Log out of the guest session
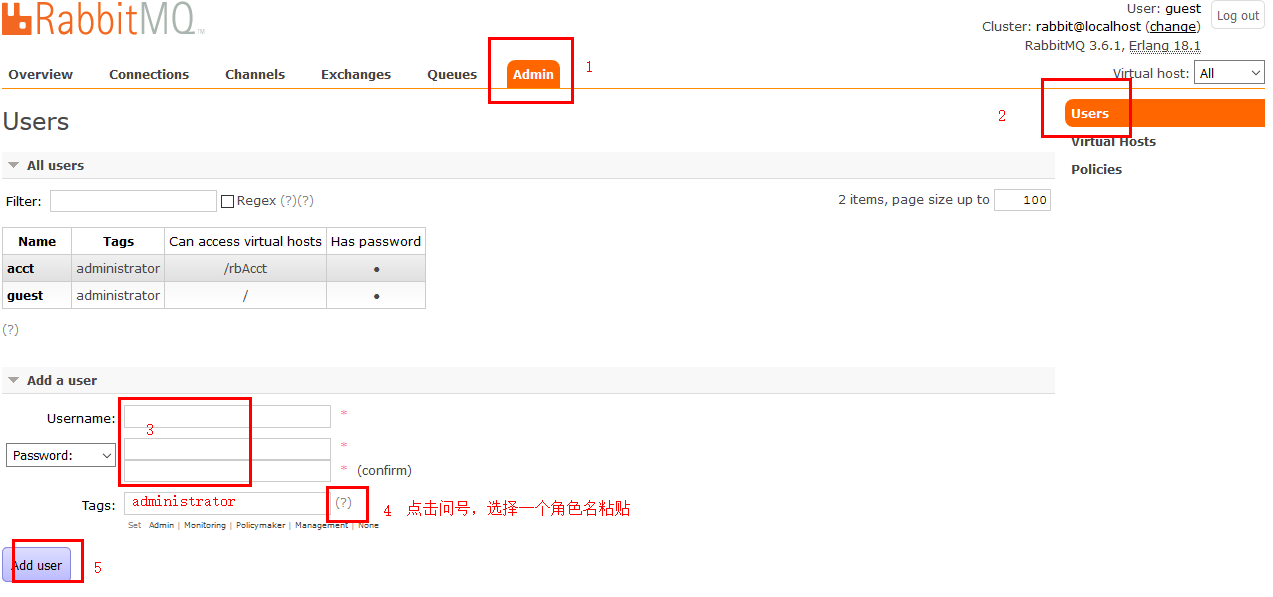 point(1238,15)
